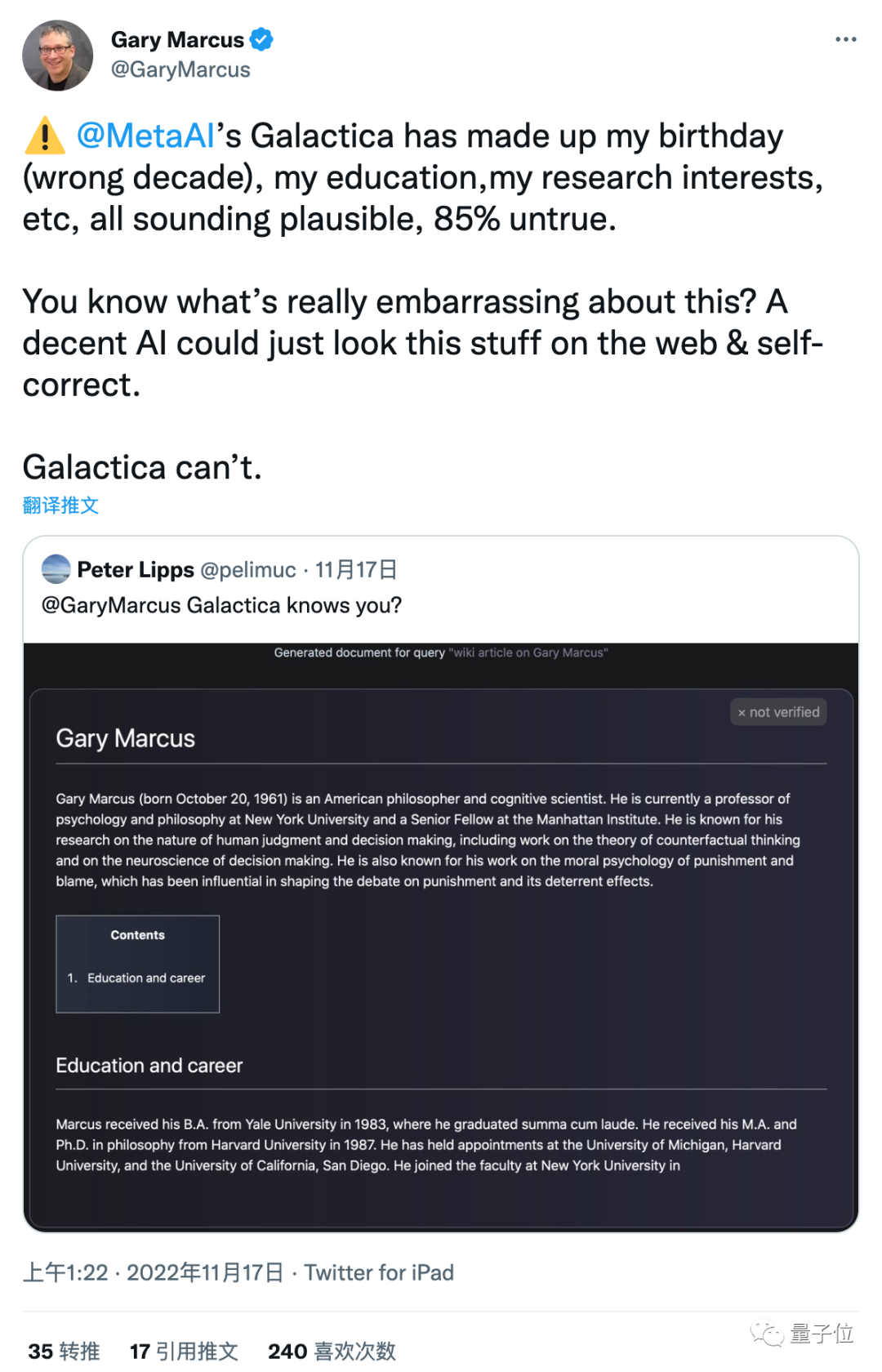Click Peter Lipps's small avatar

click(56, 569)
